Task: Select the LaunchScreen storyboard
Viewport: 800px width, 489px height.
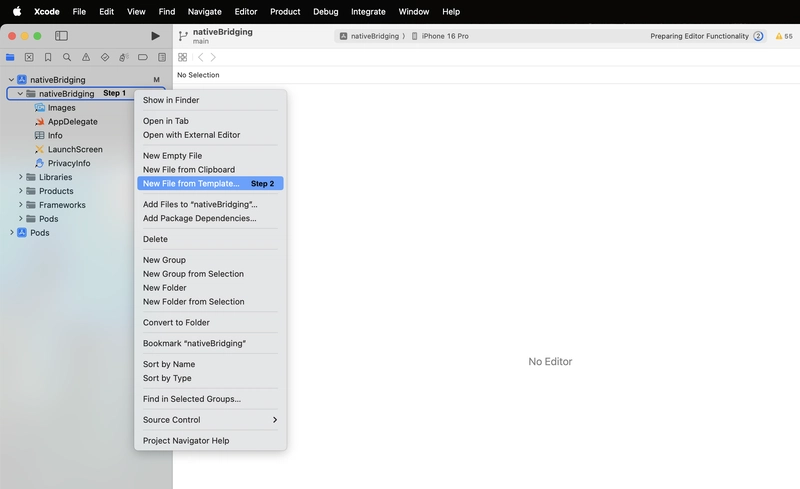Action: (75, 149)
